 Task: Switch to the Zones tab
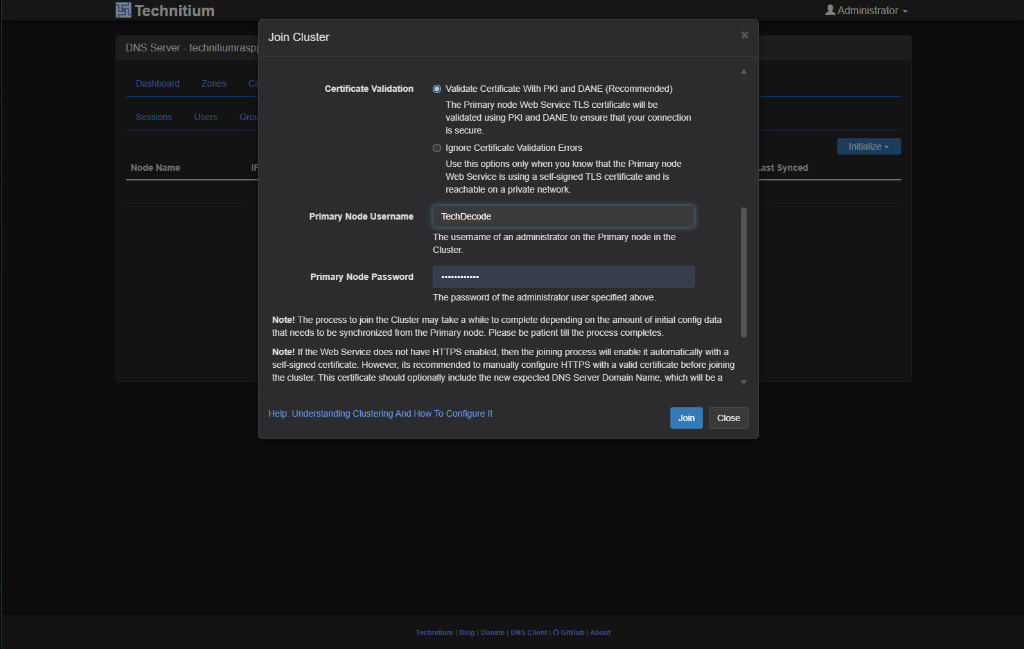214,84
